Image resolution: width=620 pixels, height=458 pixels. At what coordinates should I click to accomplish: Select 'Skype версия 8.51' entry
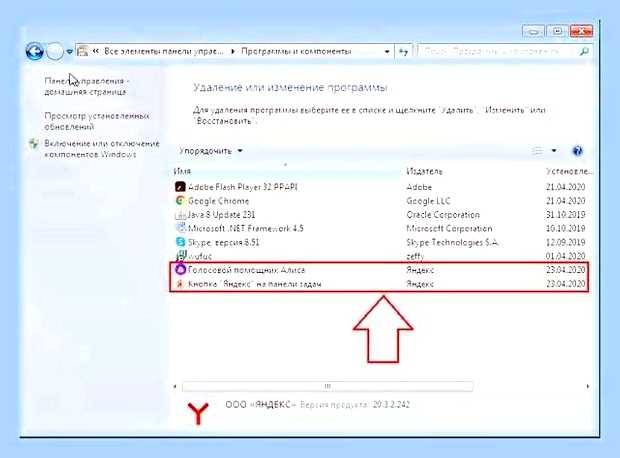click(x=223, y=242)
